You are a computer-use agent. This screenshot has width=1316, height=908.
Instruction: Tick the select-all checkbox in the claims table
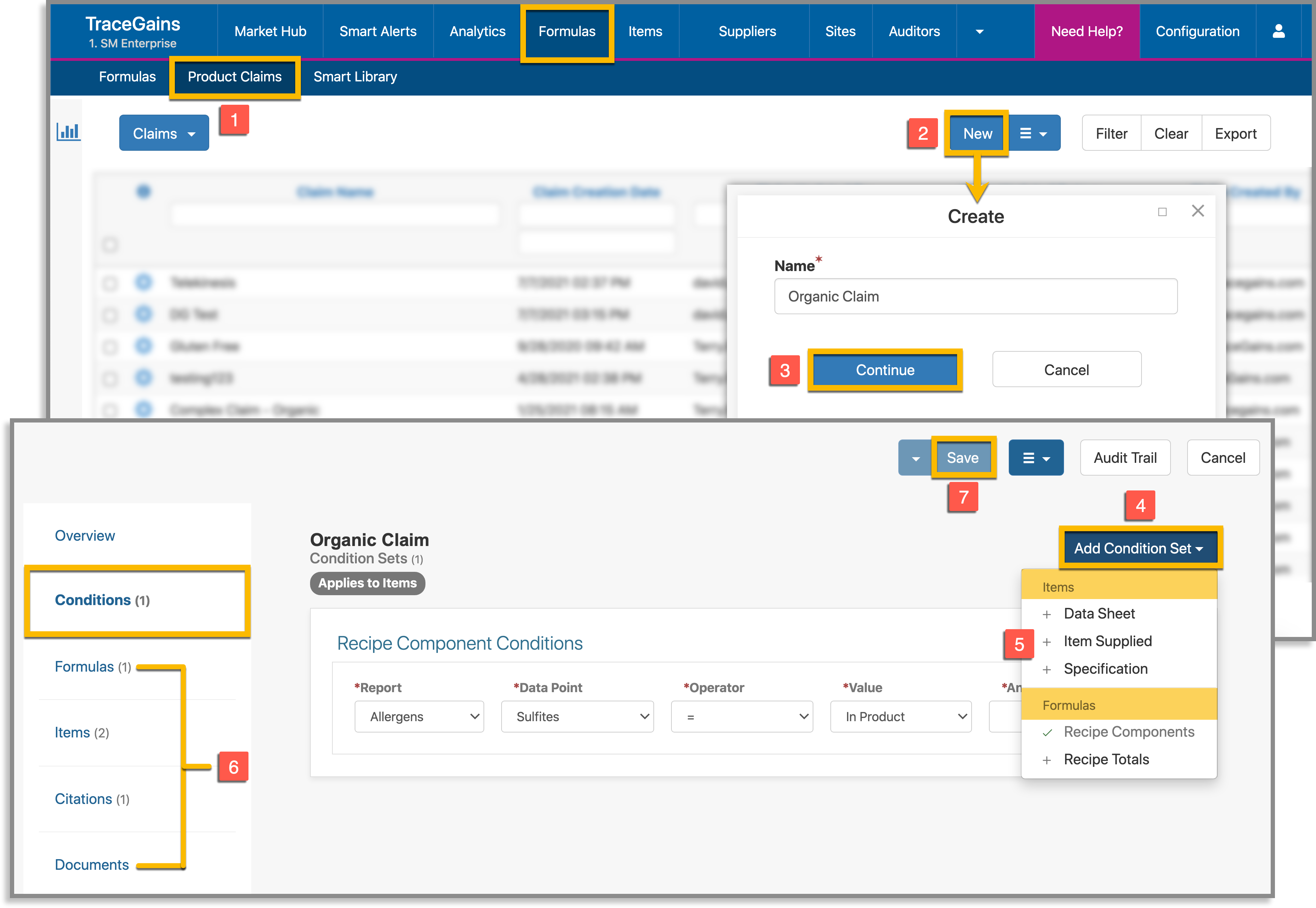pyautogui.click(x=110, y=245)
